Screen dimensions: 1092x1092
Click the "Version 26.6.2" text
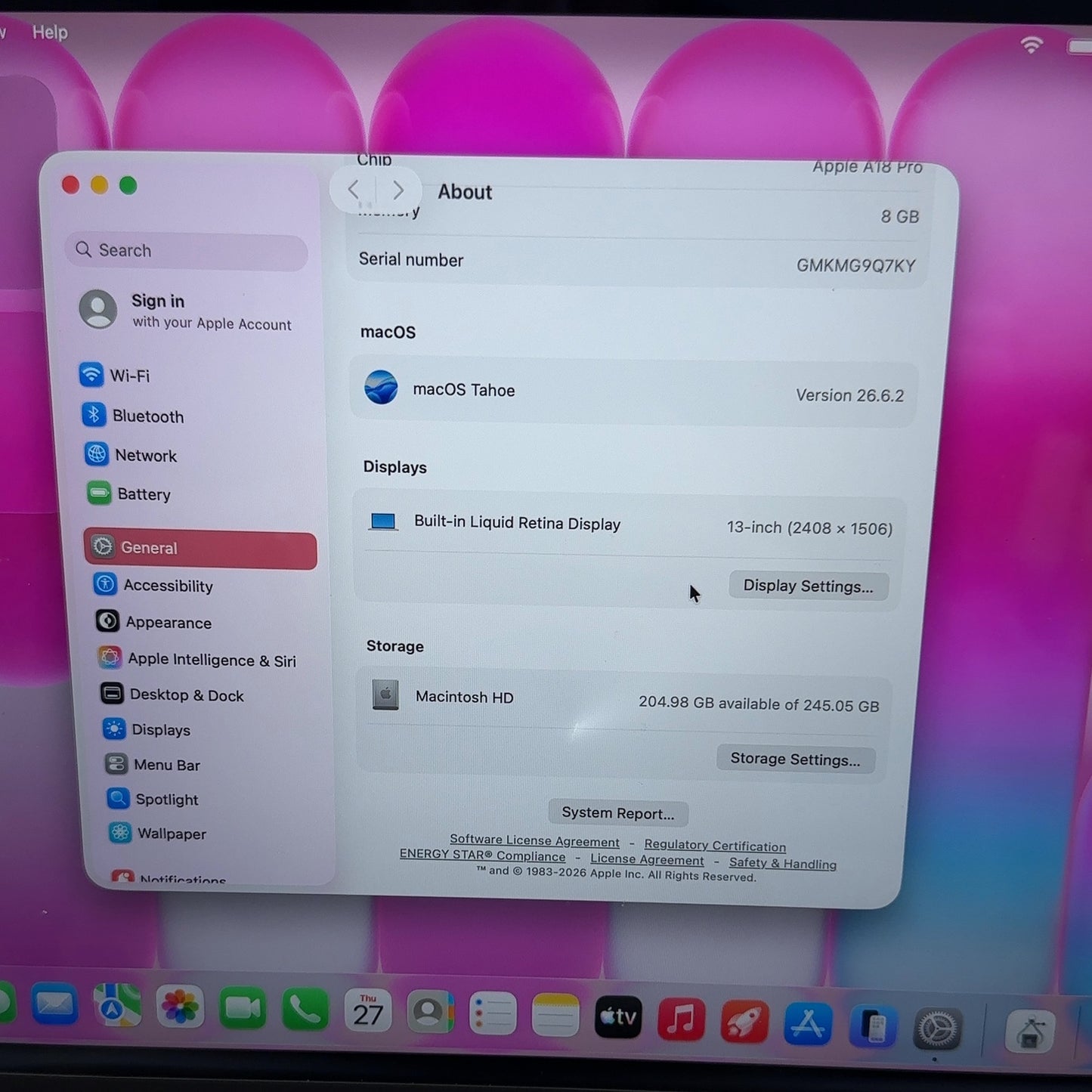849,395
